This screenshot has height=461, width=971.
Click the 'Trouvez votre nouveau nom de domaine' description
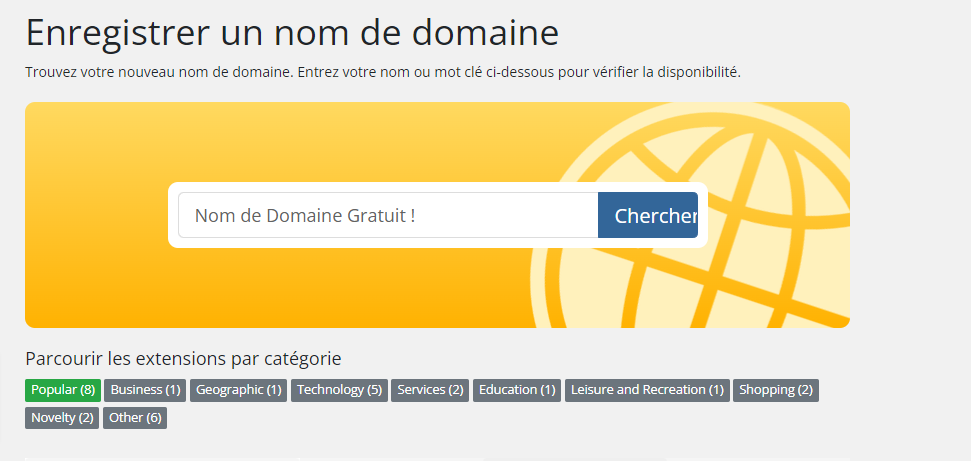click(383, 72)
